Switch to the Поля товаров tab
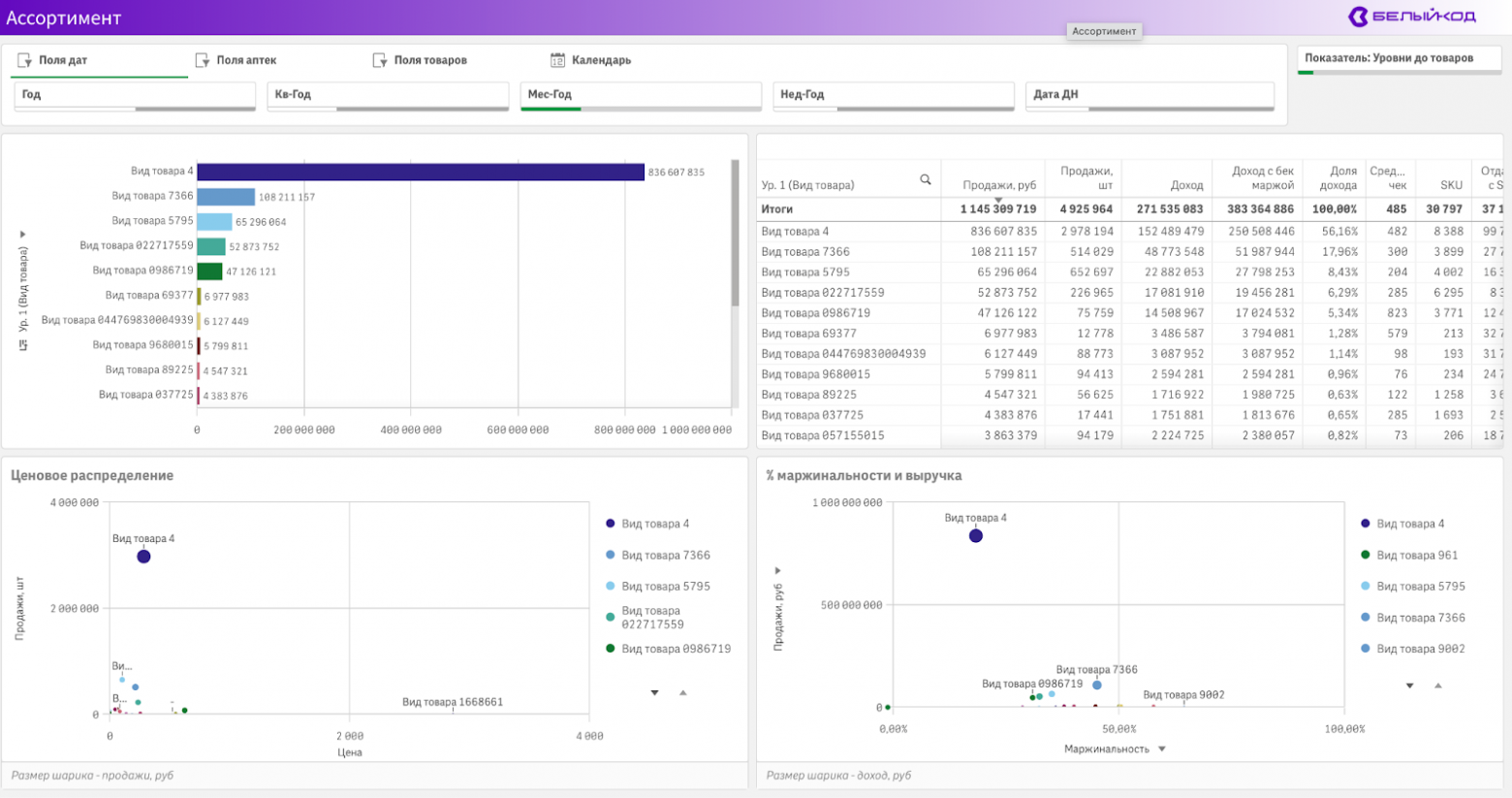This screenshot has width=1512, height=798. (x=421, y=60)
